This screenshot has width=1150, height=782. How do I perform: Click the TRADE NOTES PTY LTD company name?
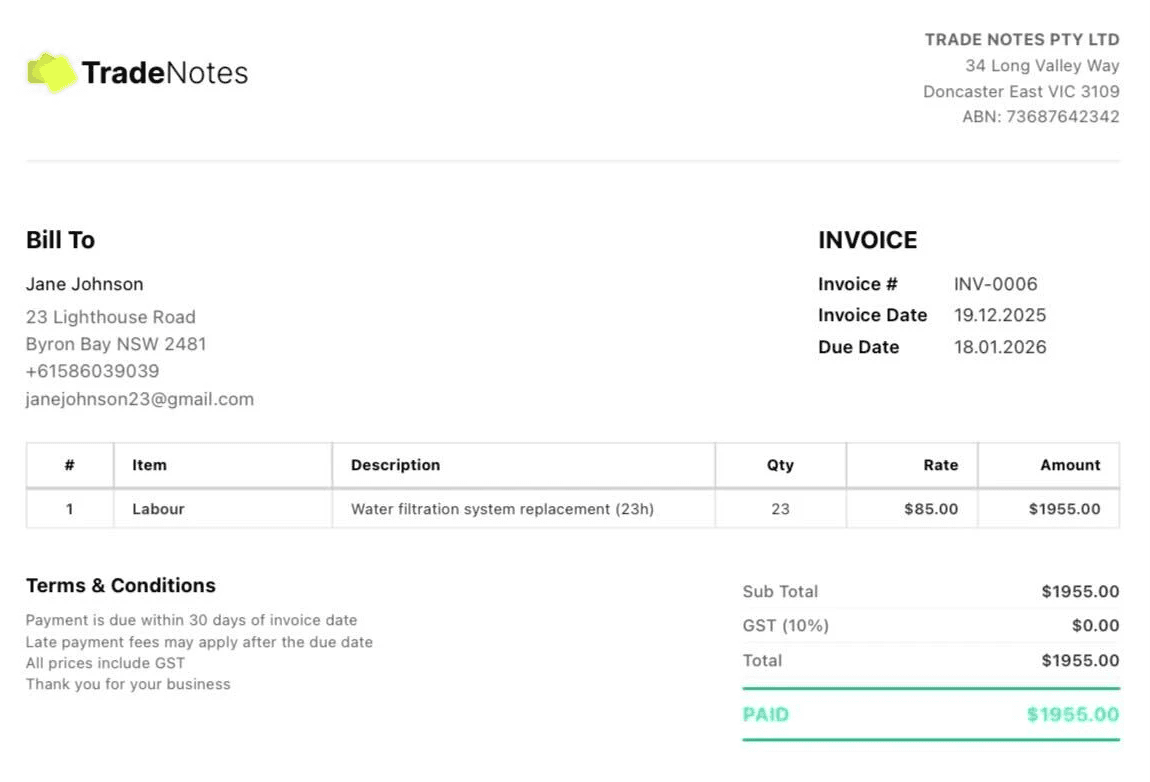[x=1021, y=40]
